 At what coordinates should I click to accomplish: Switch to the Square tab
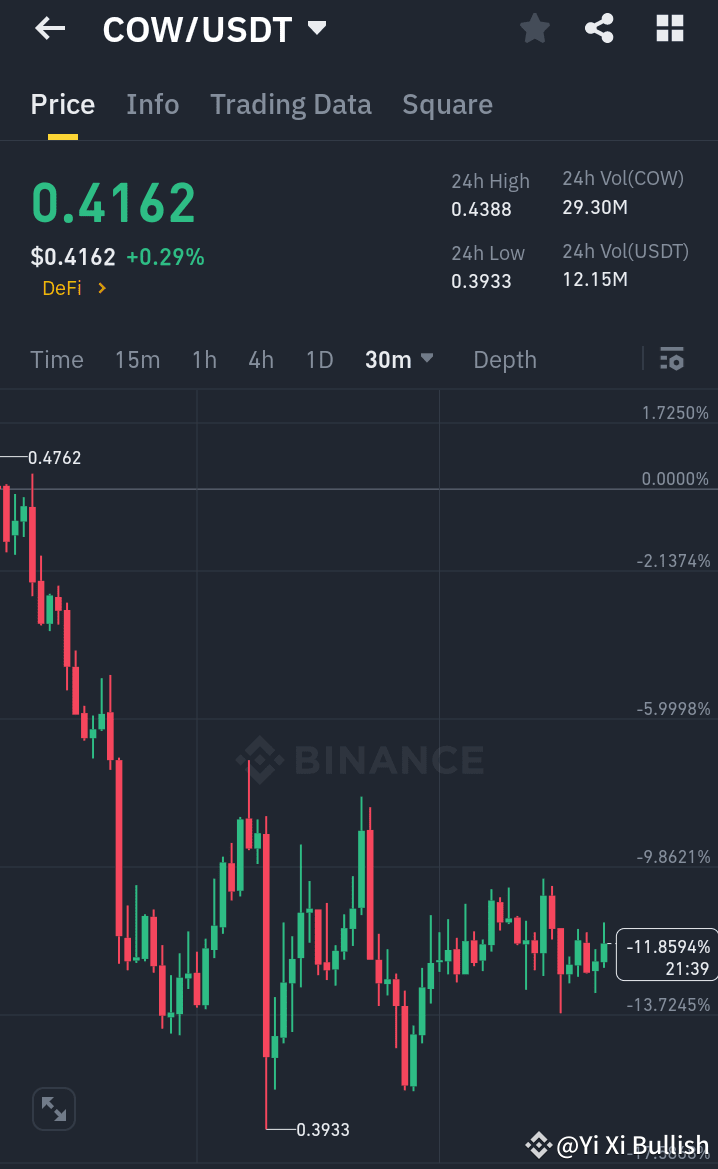(x=447, y=104)
